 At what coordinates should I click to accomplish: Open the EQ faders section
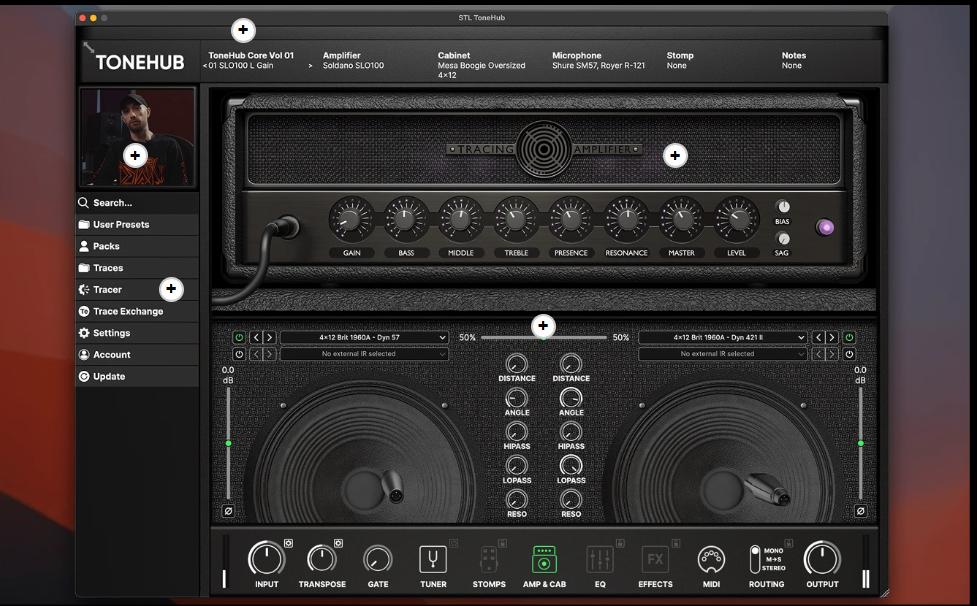(x=600, y=559)
